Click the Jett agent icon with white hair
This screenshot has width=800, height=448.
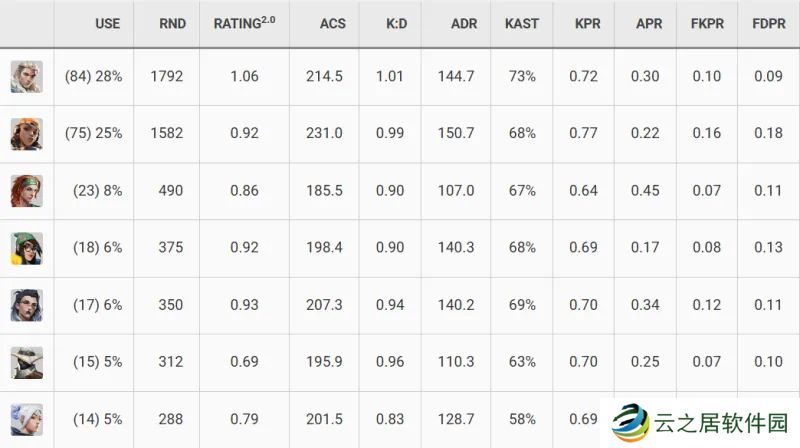click(x=27, y=419)
